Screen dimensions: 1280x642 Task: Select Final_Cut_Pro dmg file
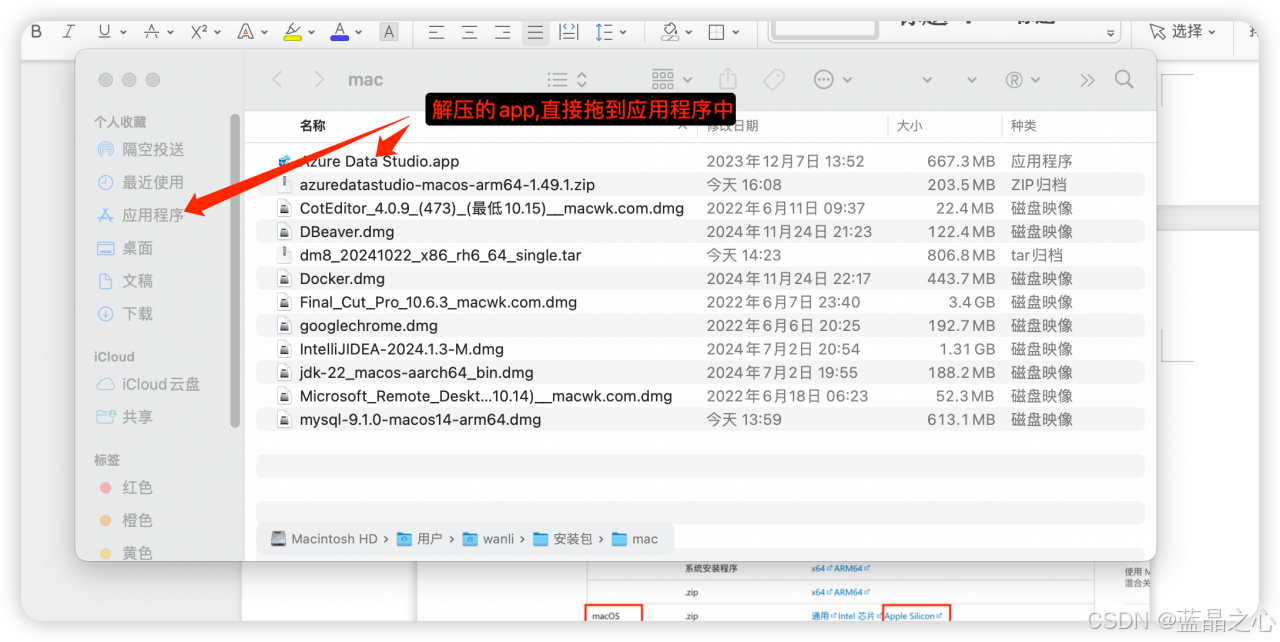click(700, 302)
